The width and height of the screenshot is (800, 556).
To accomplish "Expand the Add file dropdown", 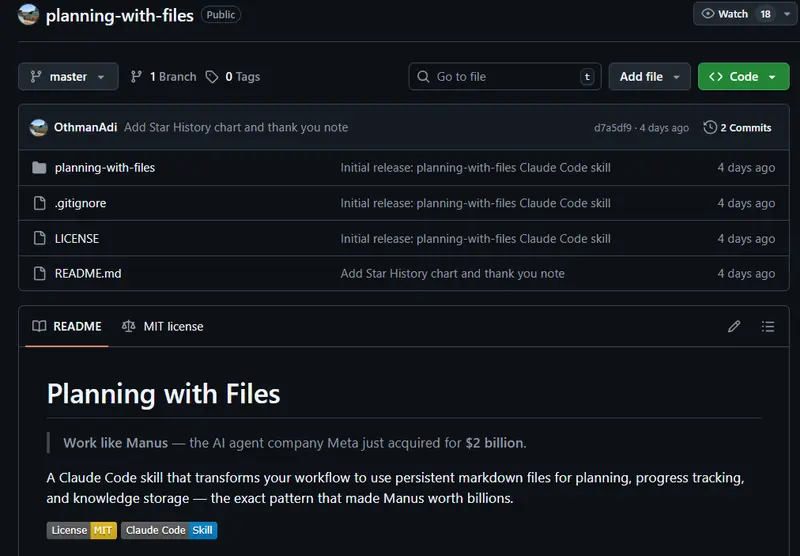I will (649, 77).
